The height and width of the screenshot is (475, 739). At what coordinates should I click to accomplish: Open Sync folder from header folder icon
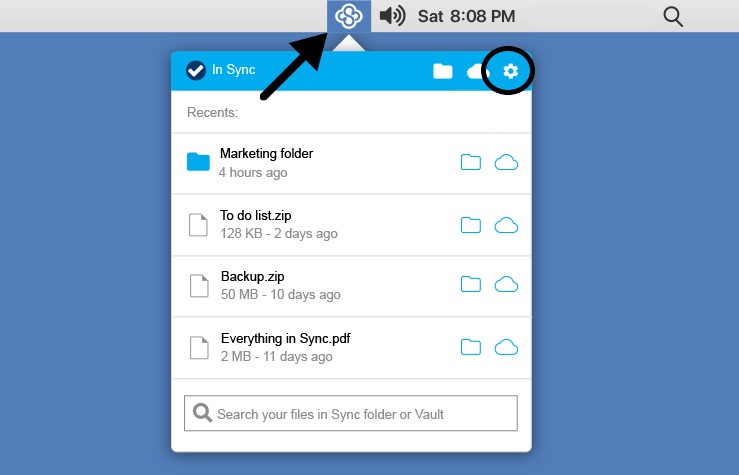pos(442,71)
